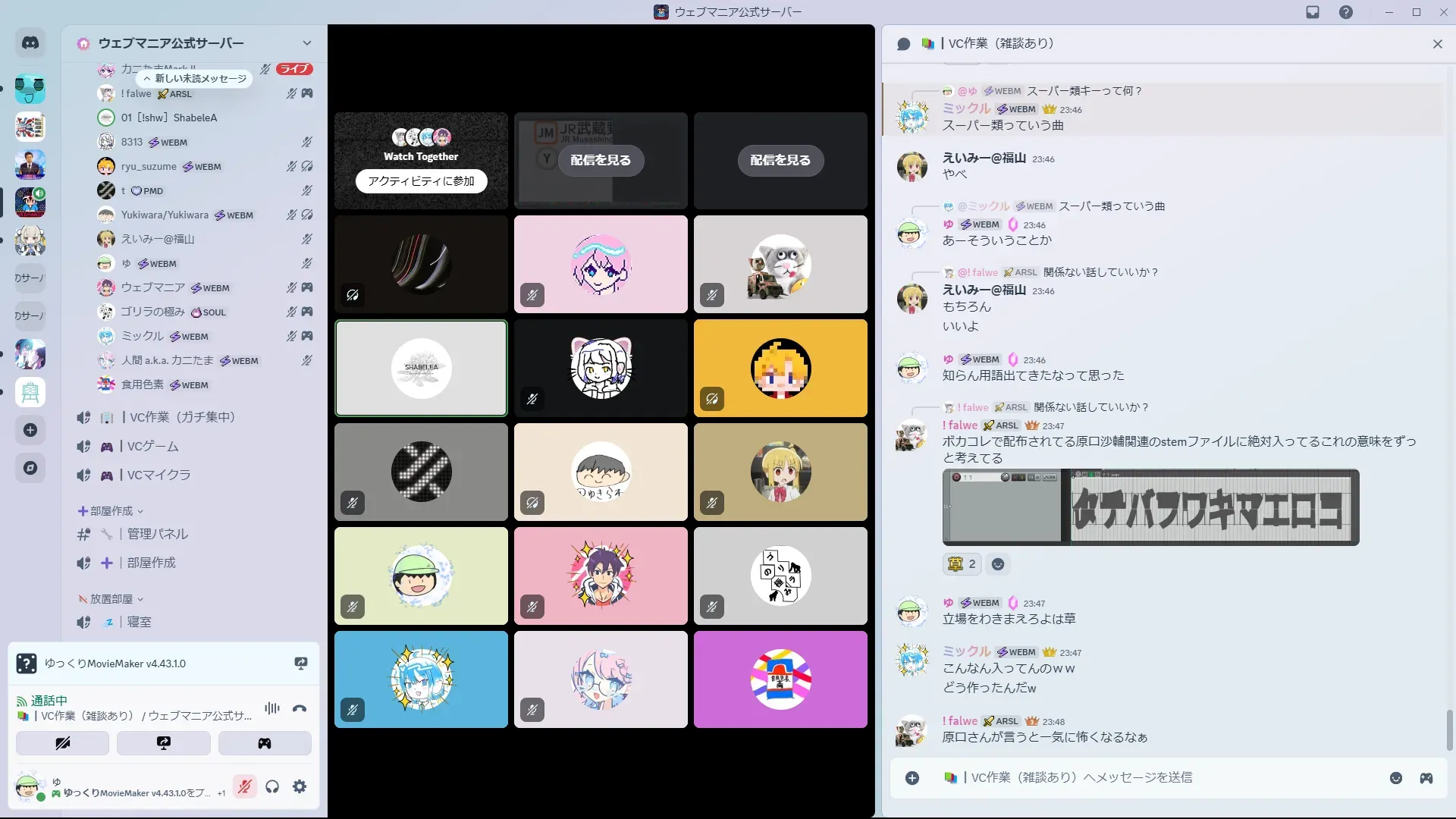Screen dimensions: 1456x819
Task: Open emoji picker in message box
Action: tap(1395, 778)
